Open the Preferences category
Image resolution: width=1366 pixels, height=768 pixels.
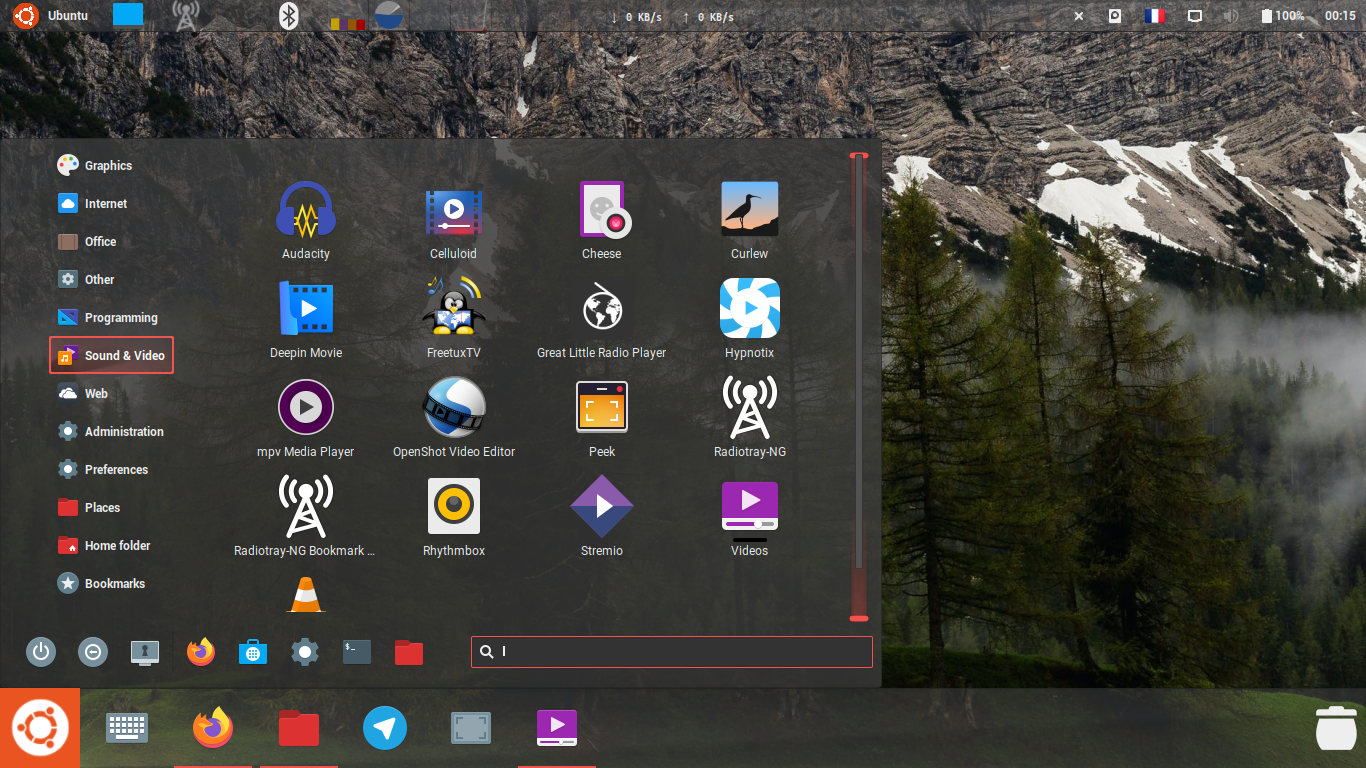coord(103,469)
